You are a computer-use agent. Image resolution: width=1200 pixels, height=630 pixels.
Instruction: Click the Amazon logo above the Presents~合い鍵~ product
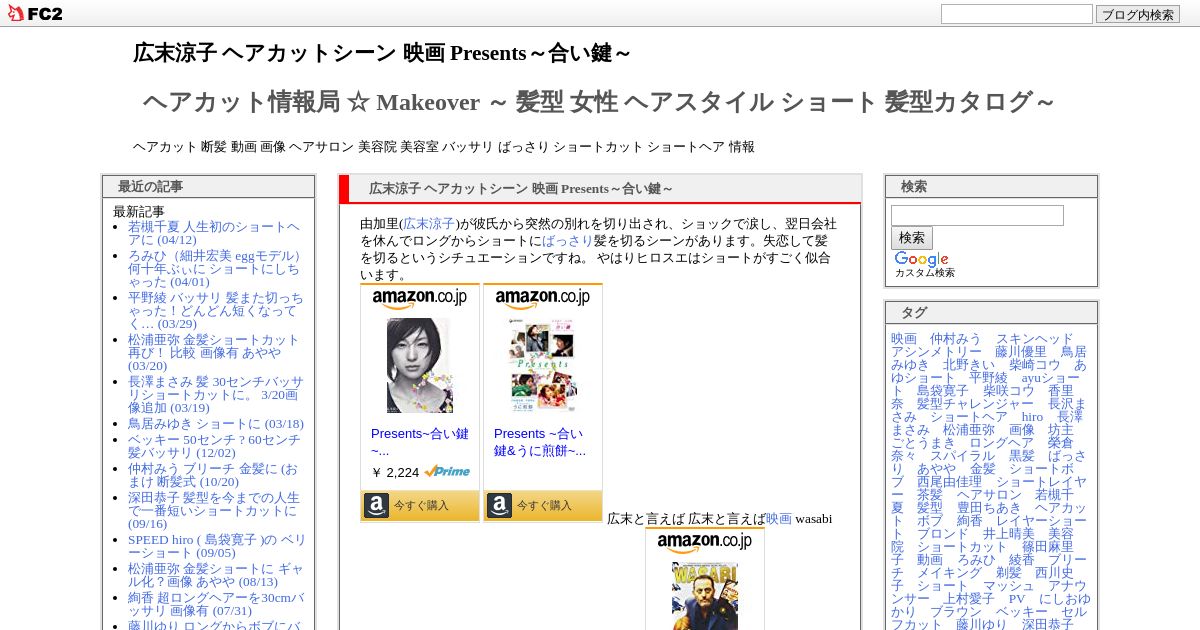click(420, 299)
